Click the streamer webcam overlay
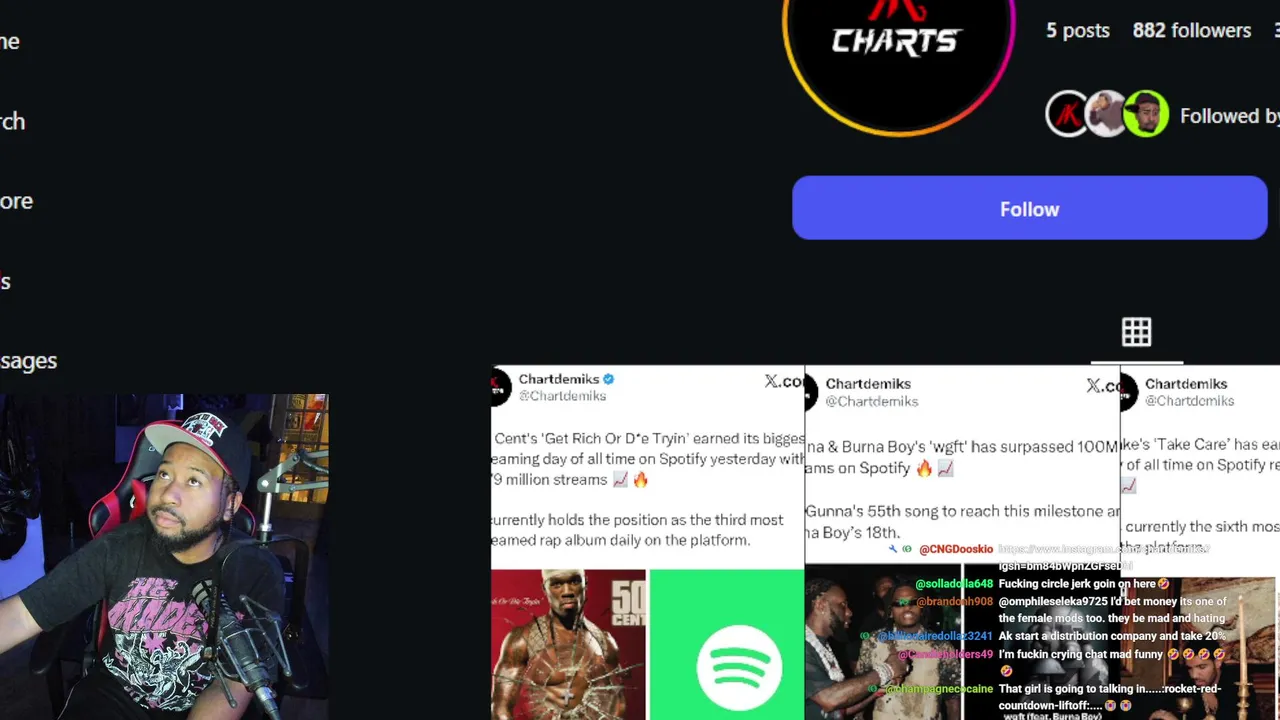The height and width of the screenshot is (720, 1280). pos(164,556)
